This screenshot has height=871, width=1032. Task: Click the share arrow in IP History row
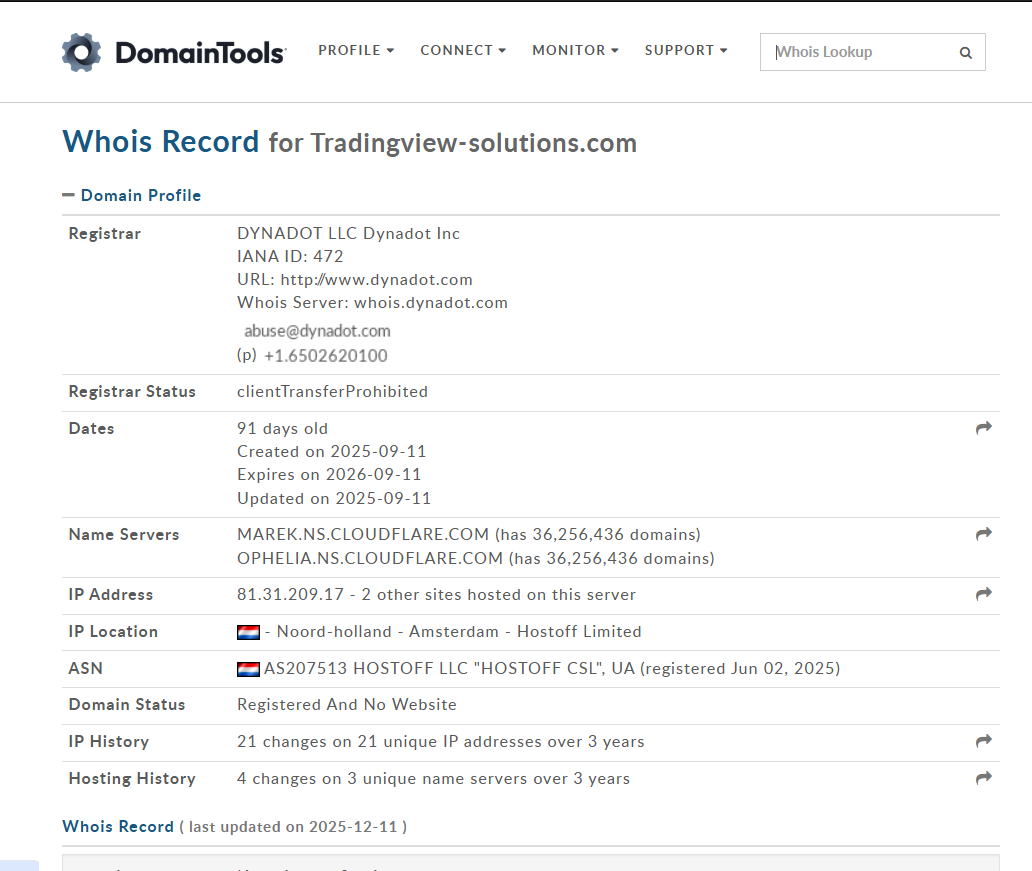[x=983, y=741]
